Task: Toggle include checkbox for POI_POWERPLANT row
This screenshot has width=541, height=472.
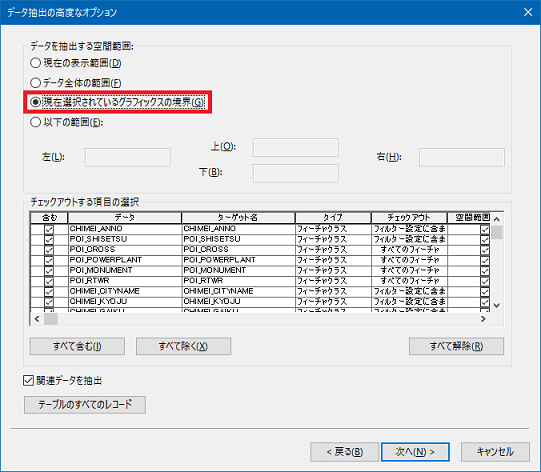Action: point(49,260)
